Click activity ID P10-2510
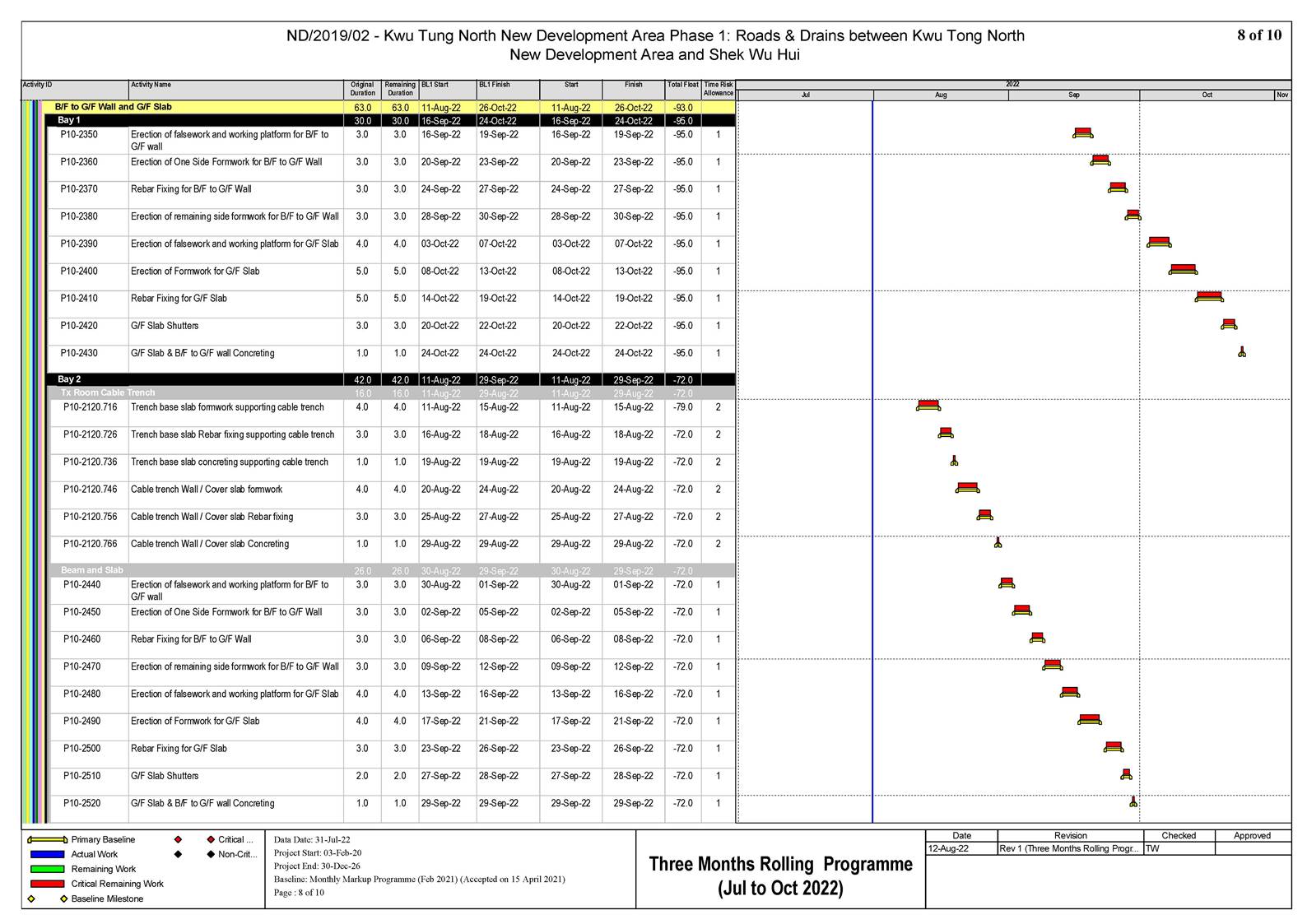Viewport: 1307px width, 924px height. tap(82, 776)
